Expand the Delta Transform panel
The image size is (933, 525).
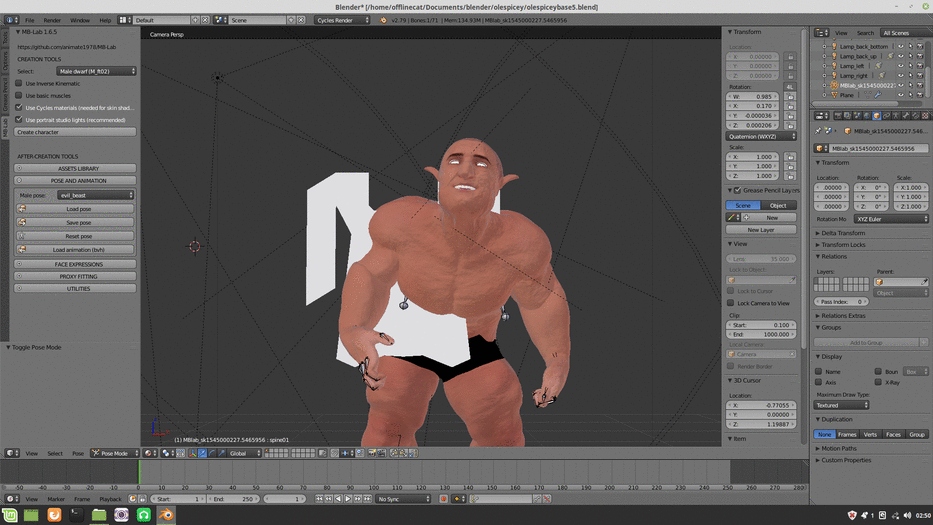[843, 233]
